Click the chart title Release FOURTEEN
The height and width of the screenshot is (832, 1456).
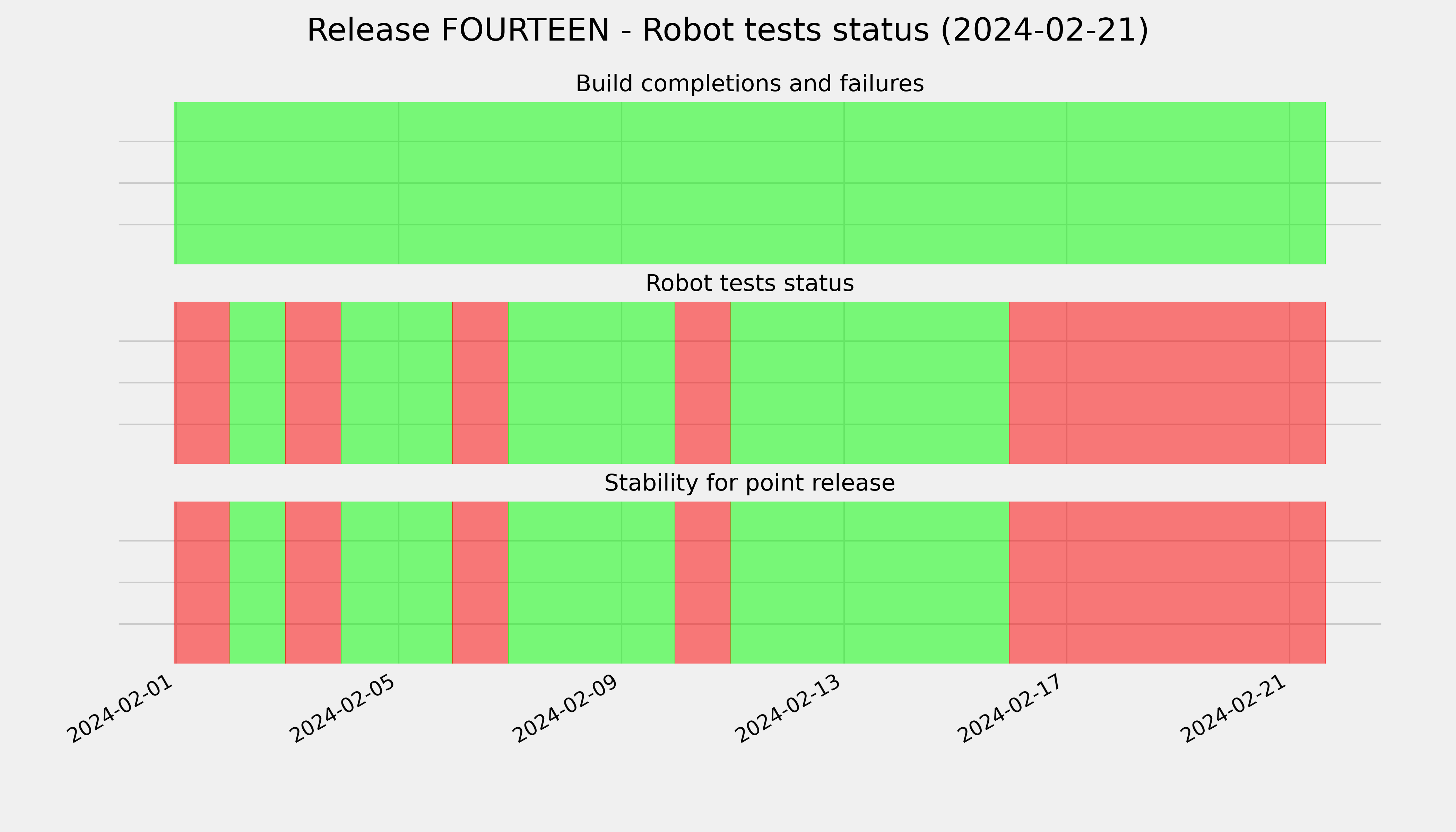[727, 30]
